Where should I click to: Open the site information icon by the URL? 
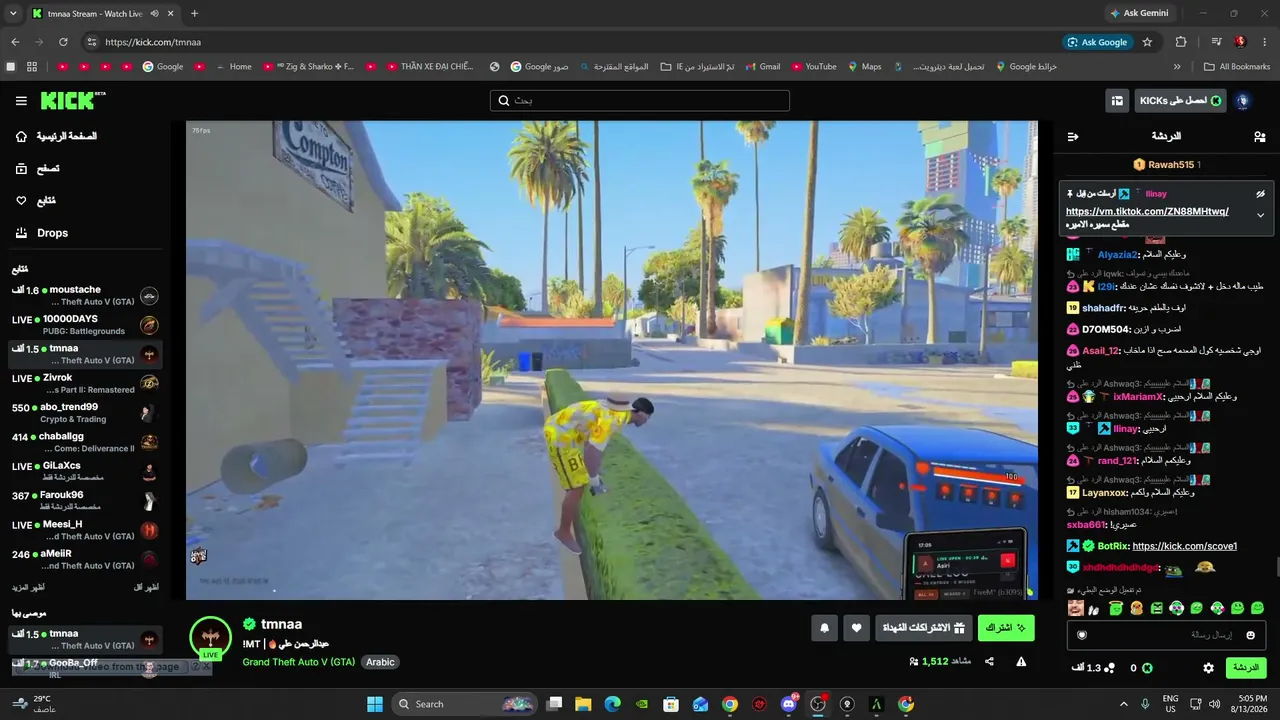92,42
